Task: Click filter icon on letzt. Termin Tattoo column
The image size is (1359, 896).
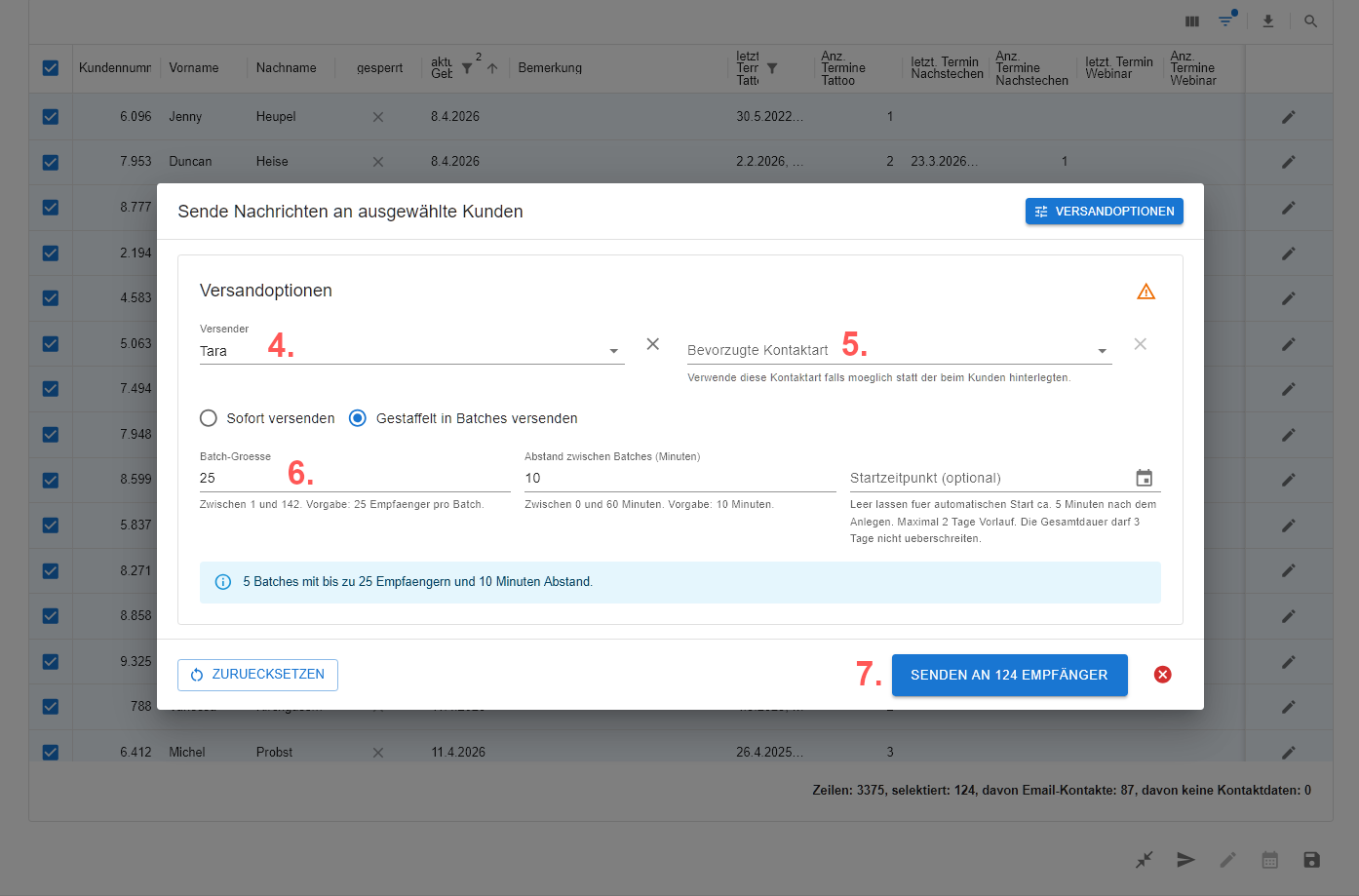Action: tap(772, 68)
